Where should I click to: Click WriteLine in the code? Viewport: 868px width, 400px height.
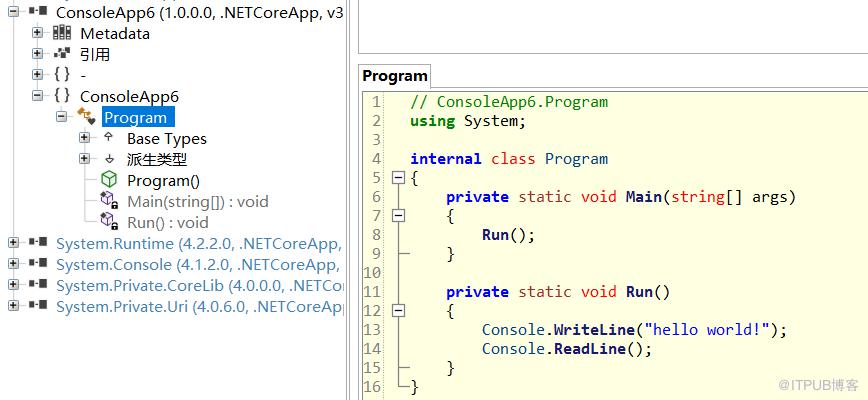[x=594, y=330]
